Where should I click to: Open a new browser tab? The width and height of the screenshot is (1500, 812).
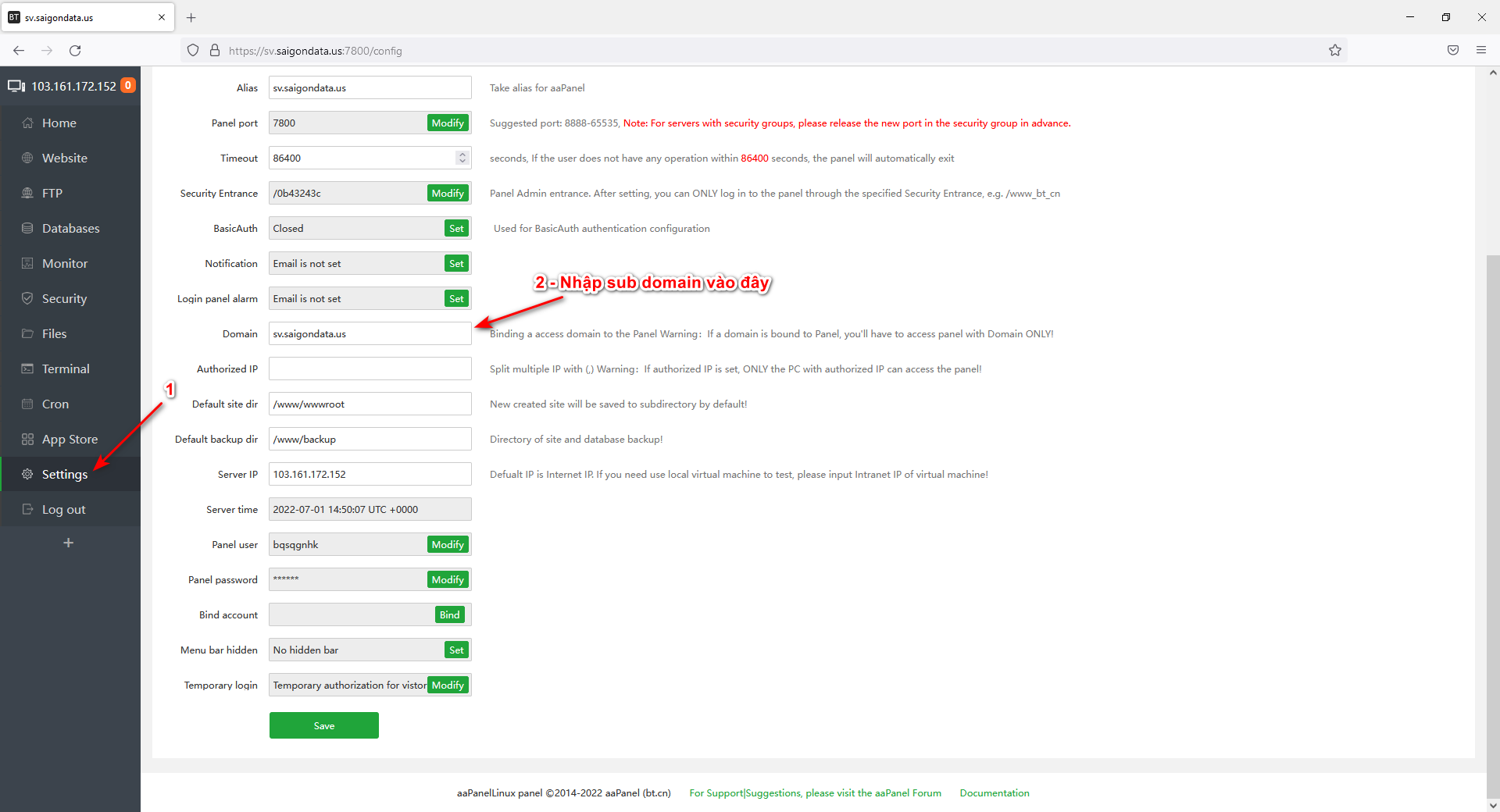click(x=191, y=17)
